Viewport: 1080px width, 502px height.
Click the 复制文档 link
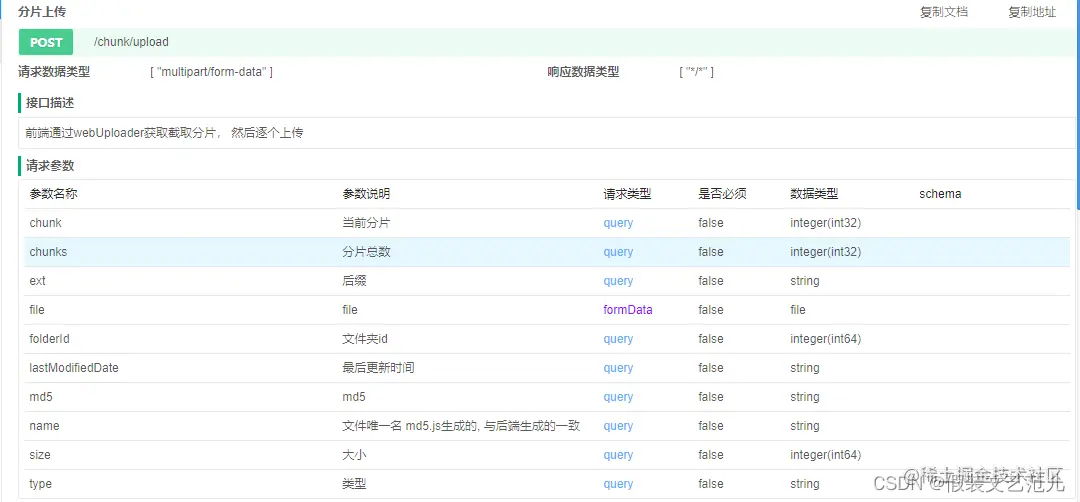click(x=944, y=12)
